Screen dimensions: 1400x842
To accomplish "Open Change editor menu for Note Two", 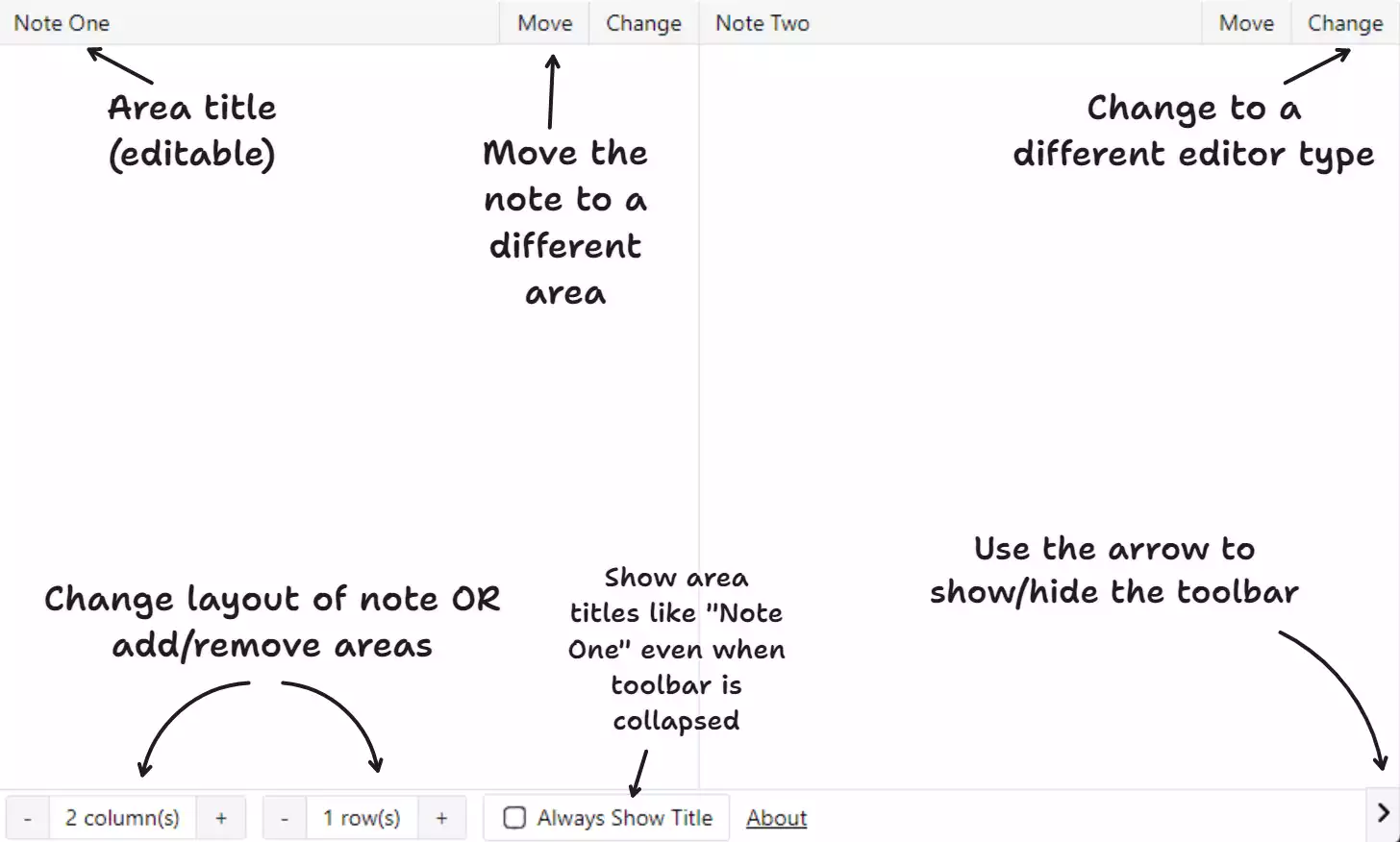I will (x=1345, y=22).
